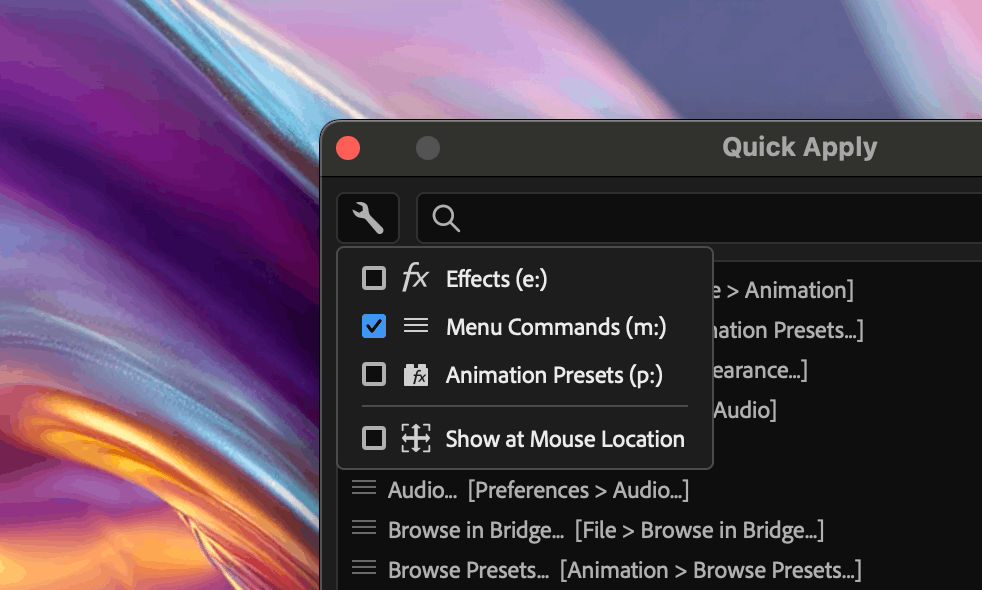This screenshot has width=982, height=590.
Task: Click the Animation Presets fx-file icon
Action: click(416, 375)
